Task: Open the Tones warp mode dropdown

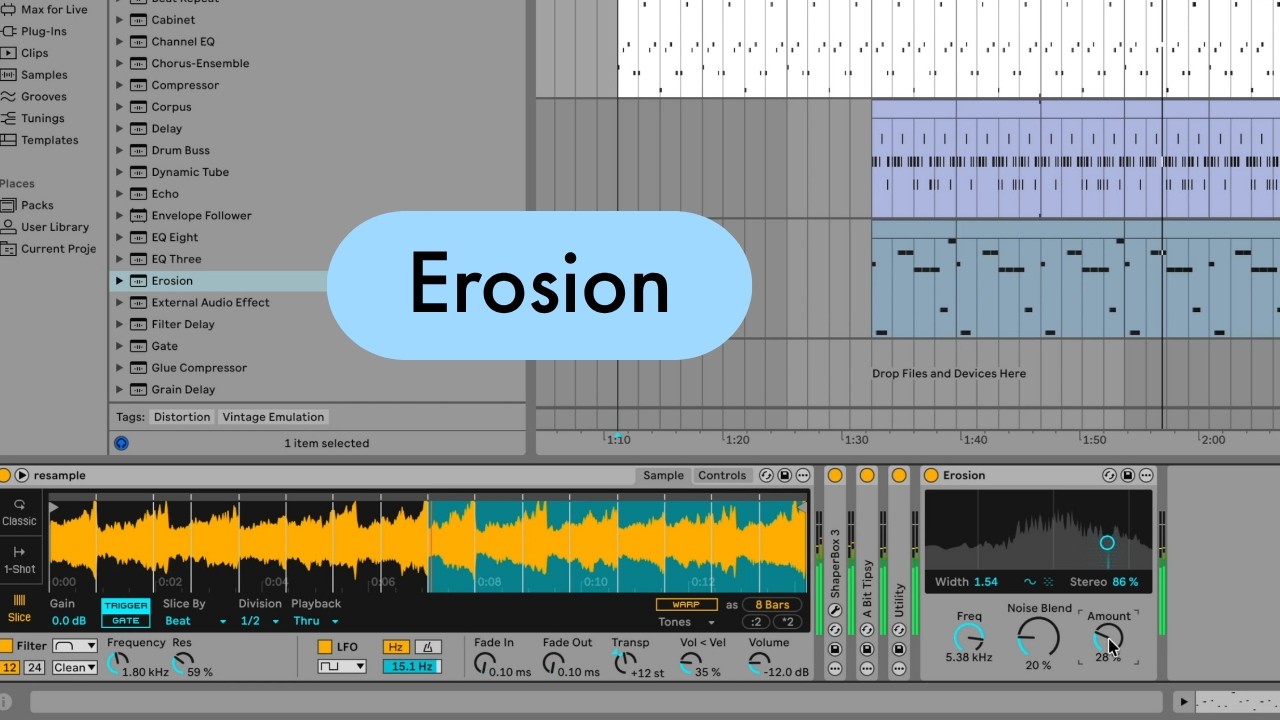Action: click(686, 622)
